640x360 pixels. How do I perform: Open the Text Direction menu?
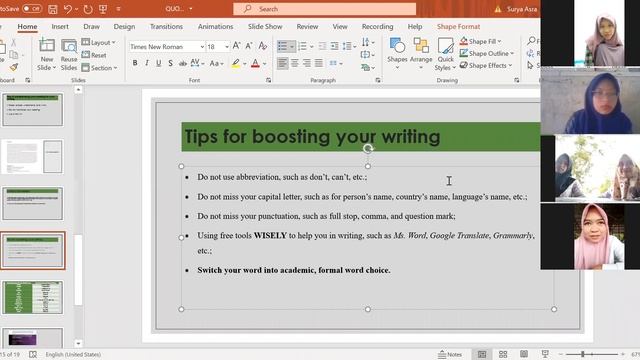[x=367, y=42]
